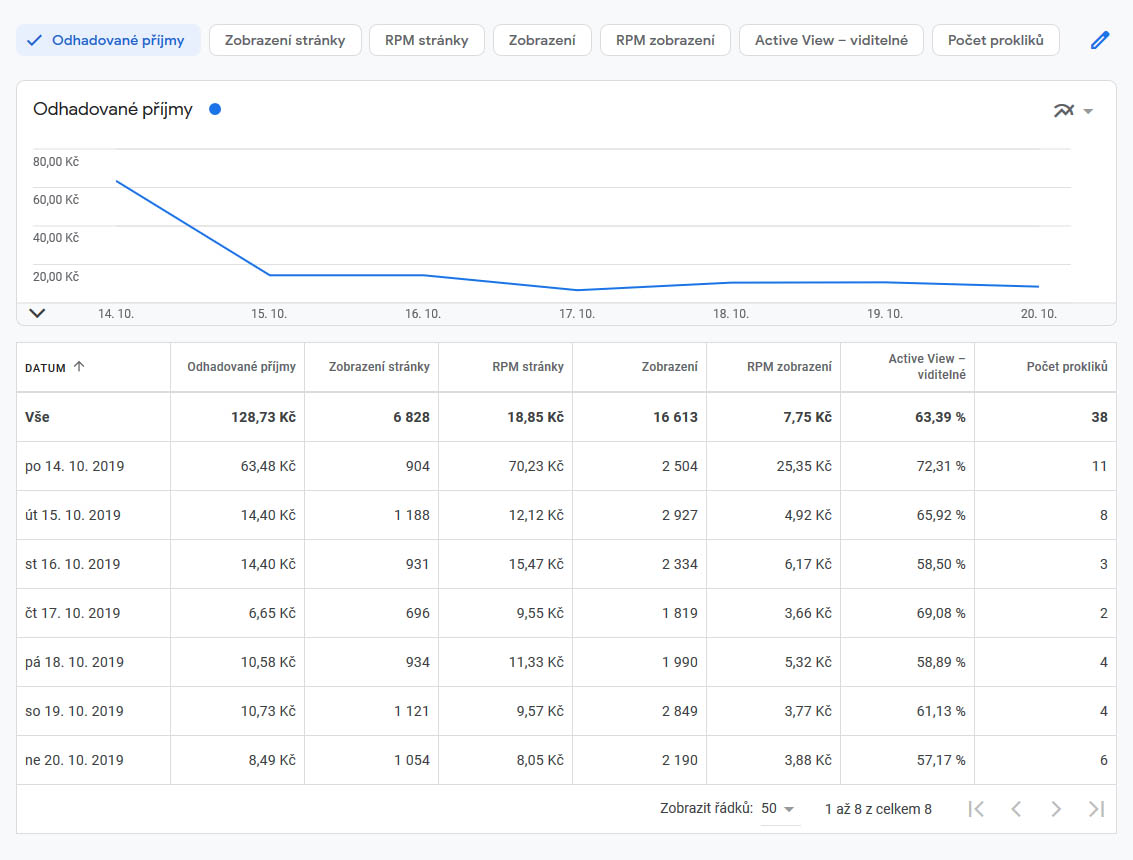Click the checkmark on Odhadované příjmy chip

tap(35, 40)
